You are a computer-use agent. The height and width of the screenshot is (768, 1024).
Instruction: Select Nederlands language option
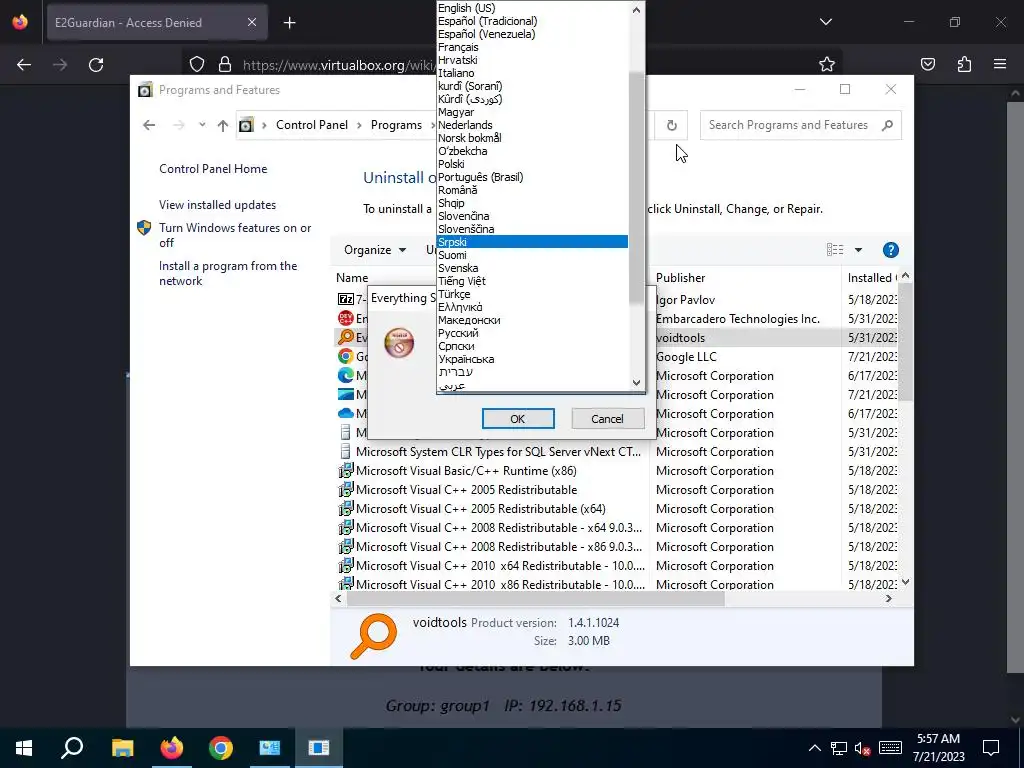pos(532,125)
